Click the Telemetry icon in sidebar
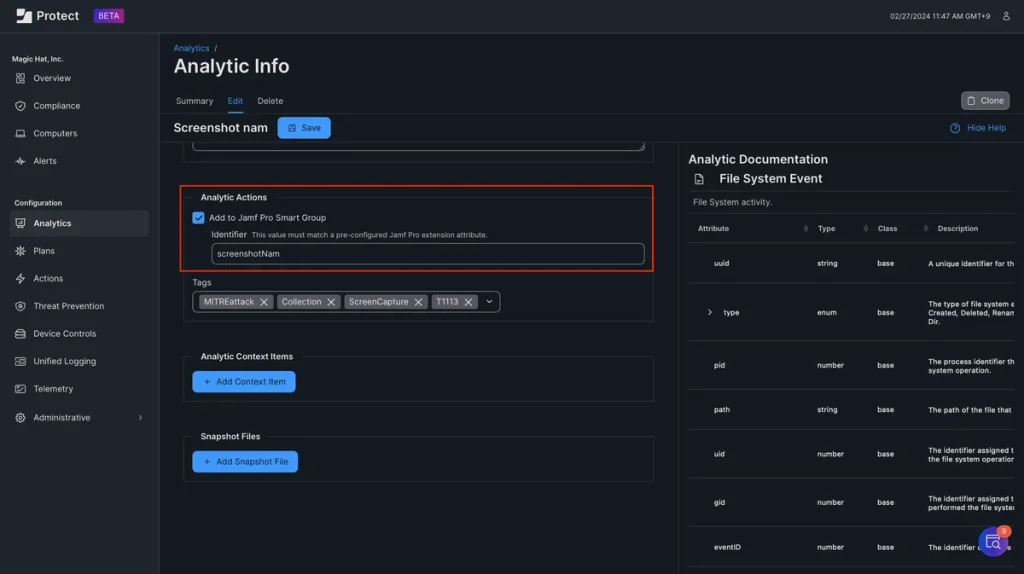Viewport: 1024px width, 574px height. coord(21,389)
